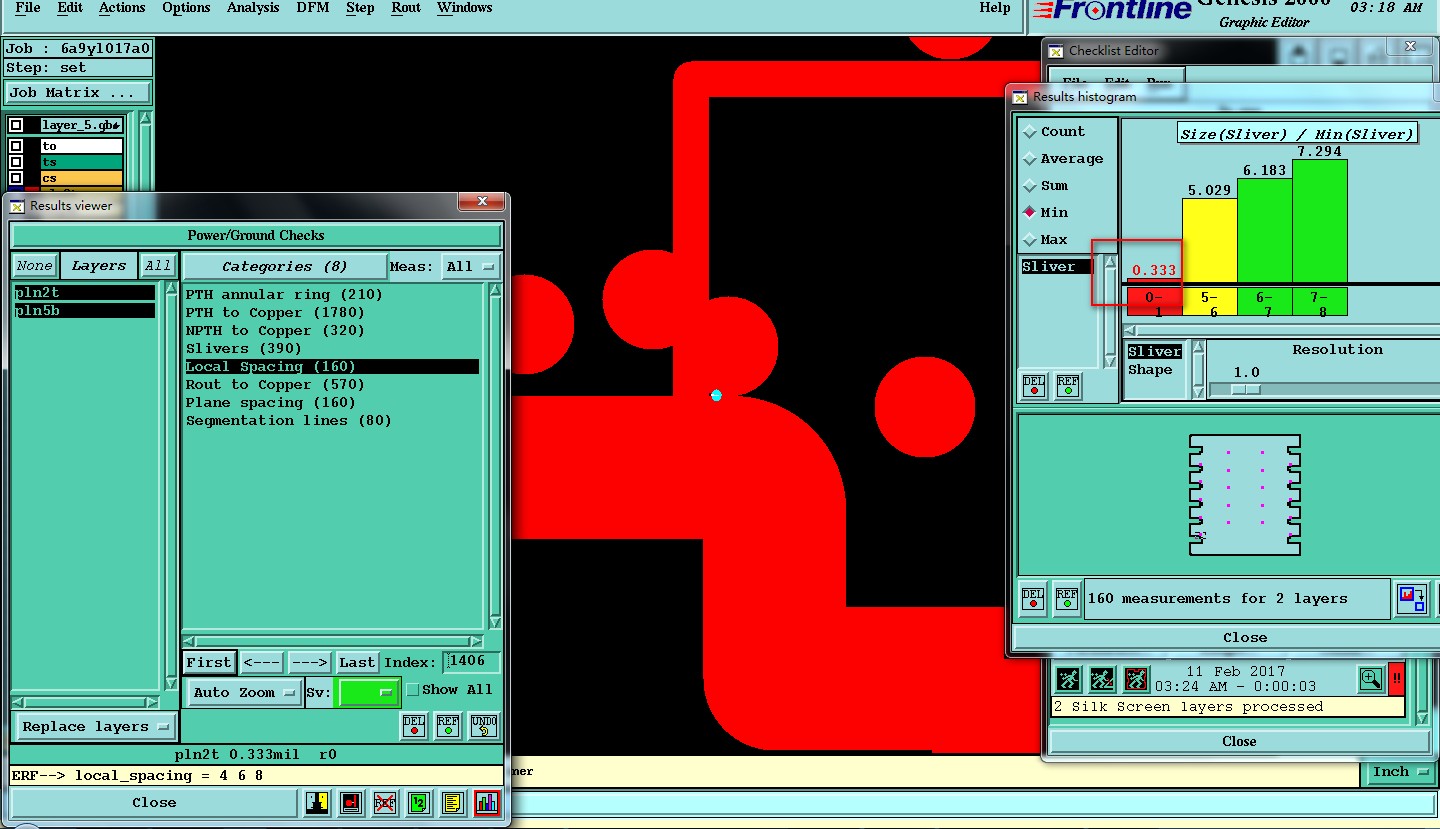Open the Meas All dropdown
This screenshot has height=829, width=1440.
472,266
